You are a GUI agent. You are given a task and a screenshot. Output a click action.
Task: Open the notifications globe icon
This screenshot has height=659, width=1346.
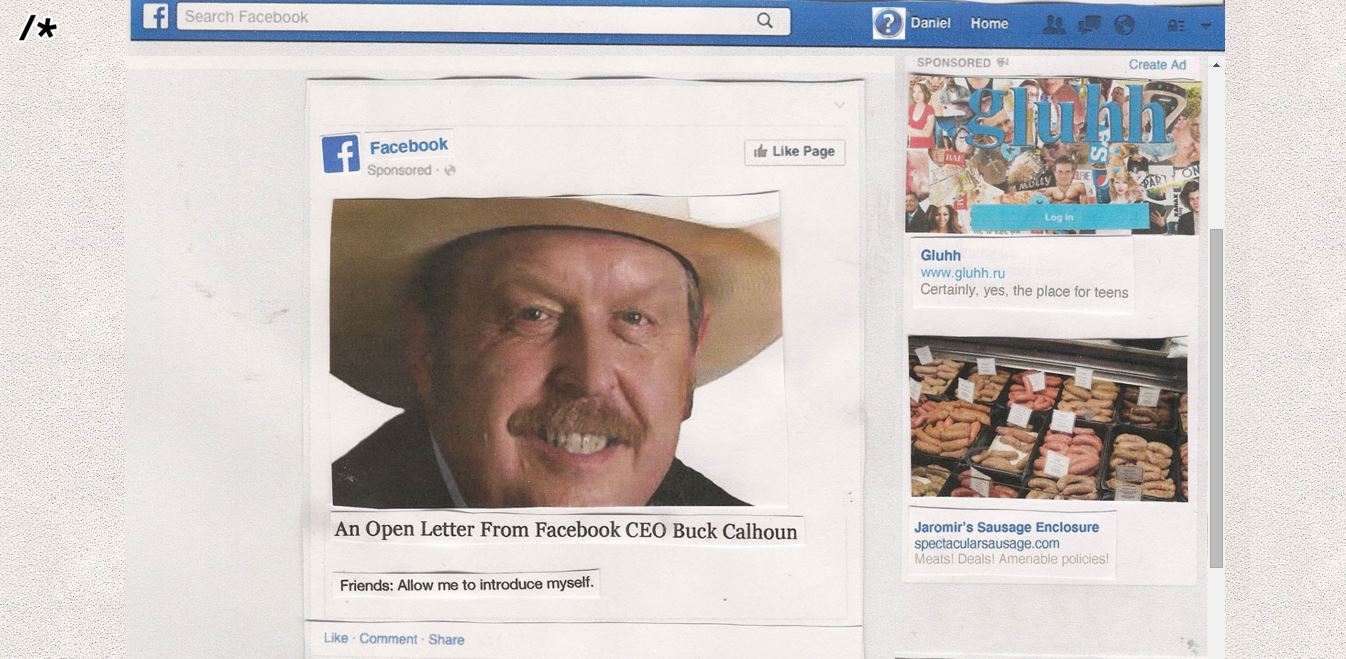coord(1124,25)
